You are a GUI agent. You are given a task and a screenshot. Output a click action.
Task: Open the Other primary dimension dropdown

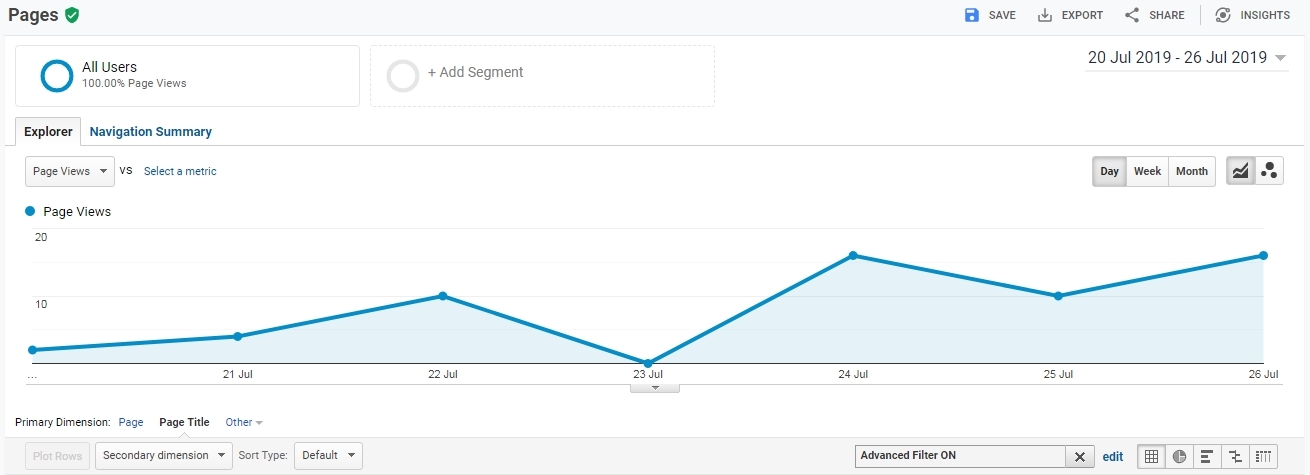pyautogui.click(x=244, y=422)
